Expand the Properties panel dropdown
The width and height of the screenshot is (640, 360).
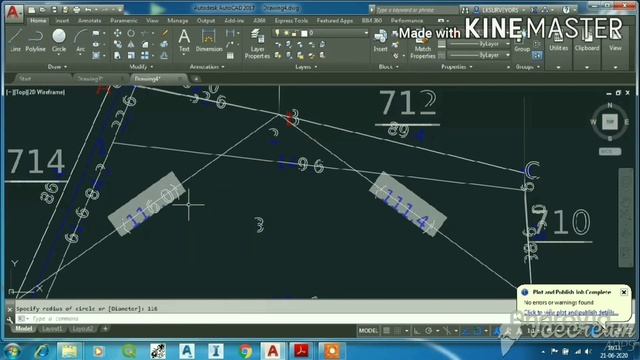[457, 67]
